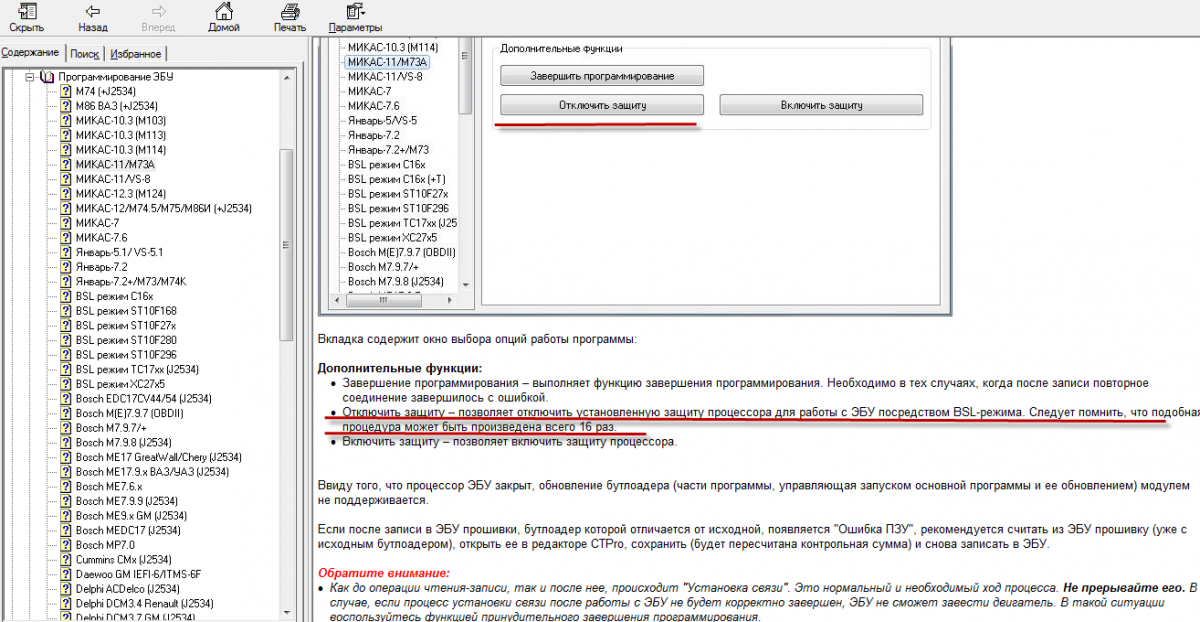Open the Bosch ME7.9.9 (J2534) topic

pos(127,501)
